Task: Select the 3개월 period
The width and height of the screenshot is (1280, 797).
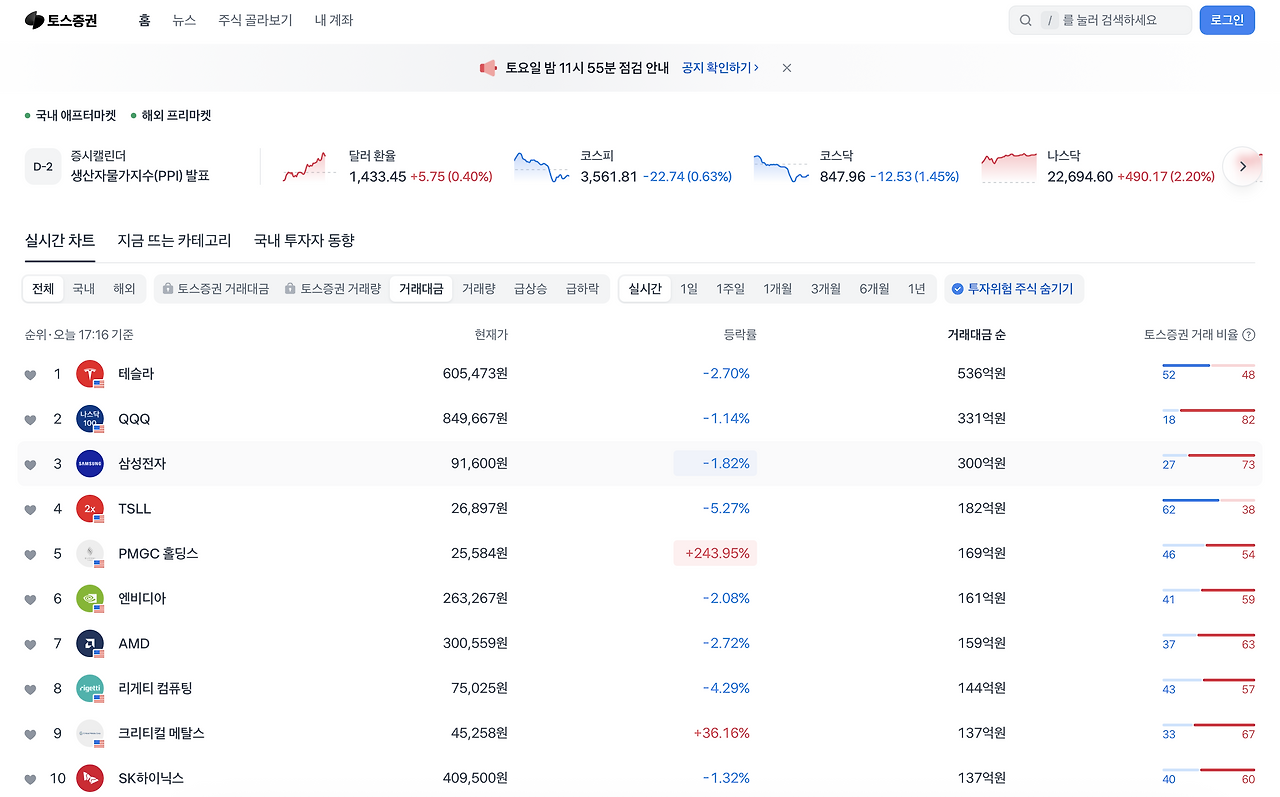Action: pos(826,289)
